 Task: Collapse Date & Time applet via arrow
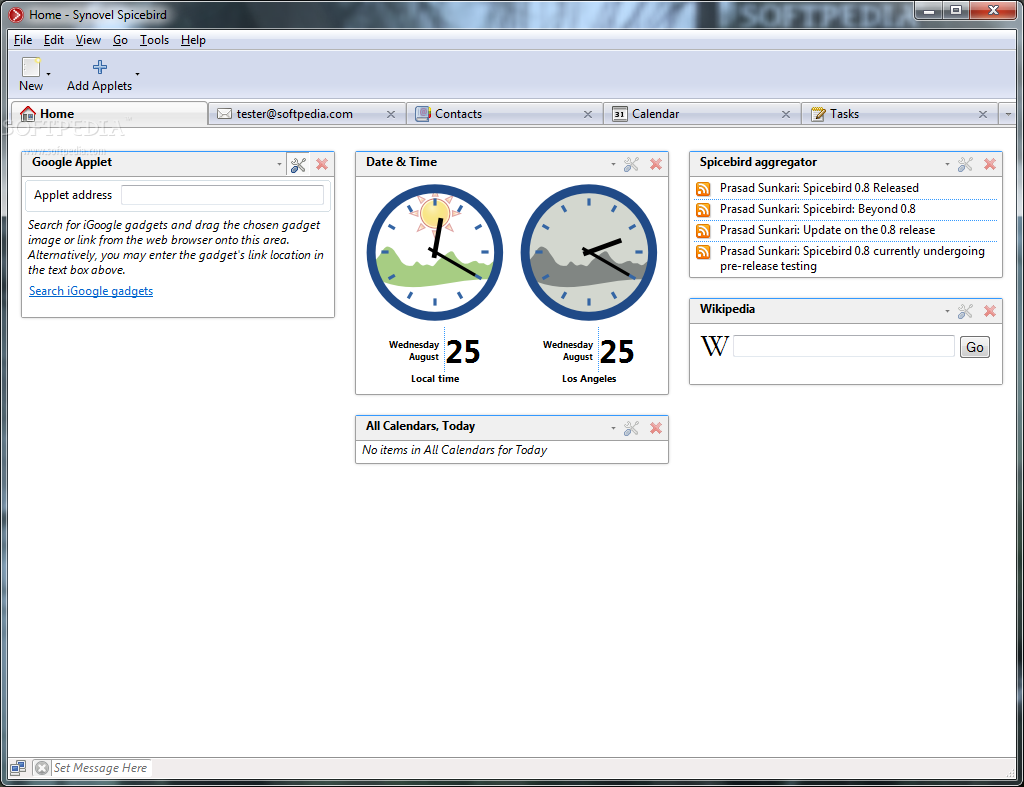point(613,165)
